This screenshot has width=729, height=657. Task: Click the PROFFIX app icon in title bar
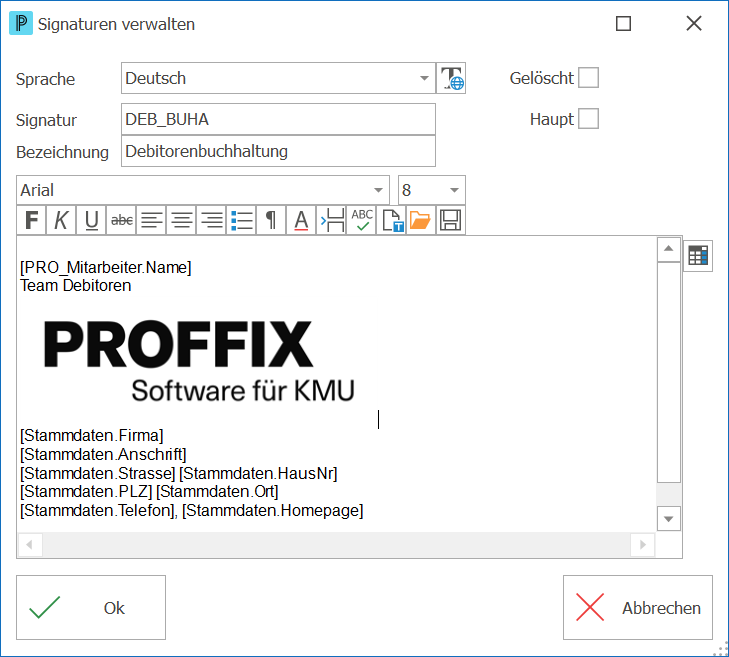tap(21, 23)
